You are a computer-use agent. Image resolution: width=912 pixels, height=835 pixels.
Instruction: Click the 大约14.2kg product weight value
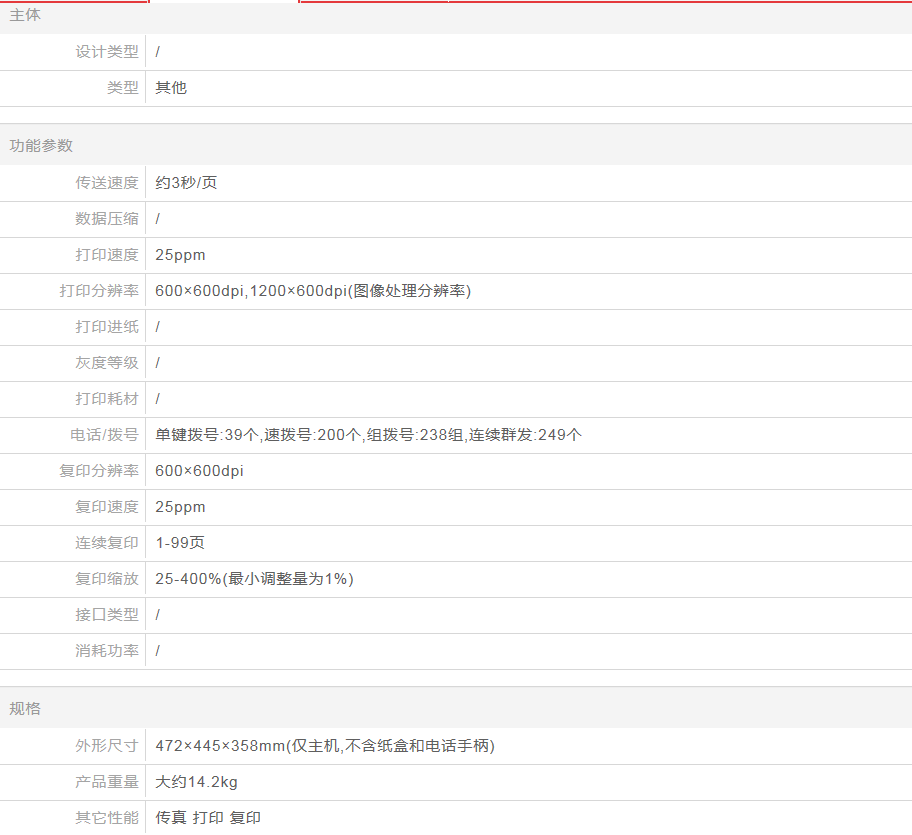196,782
